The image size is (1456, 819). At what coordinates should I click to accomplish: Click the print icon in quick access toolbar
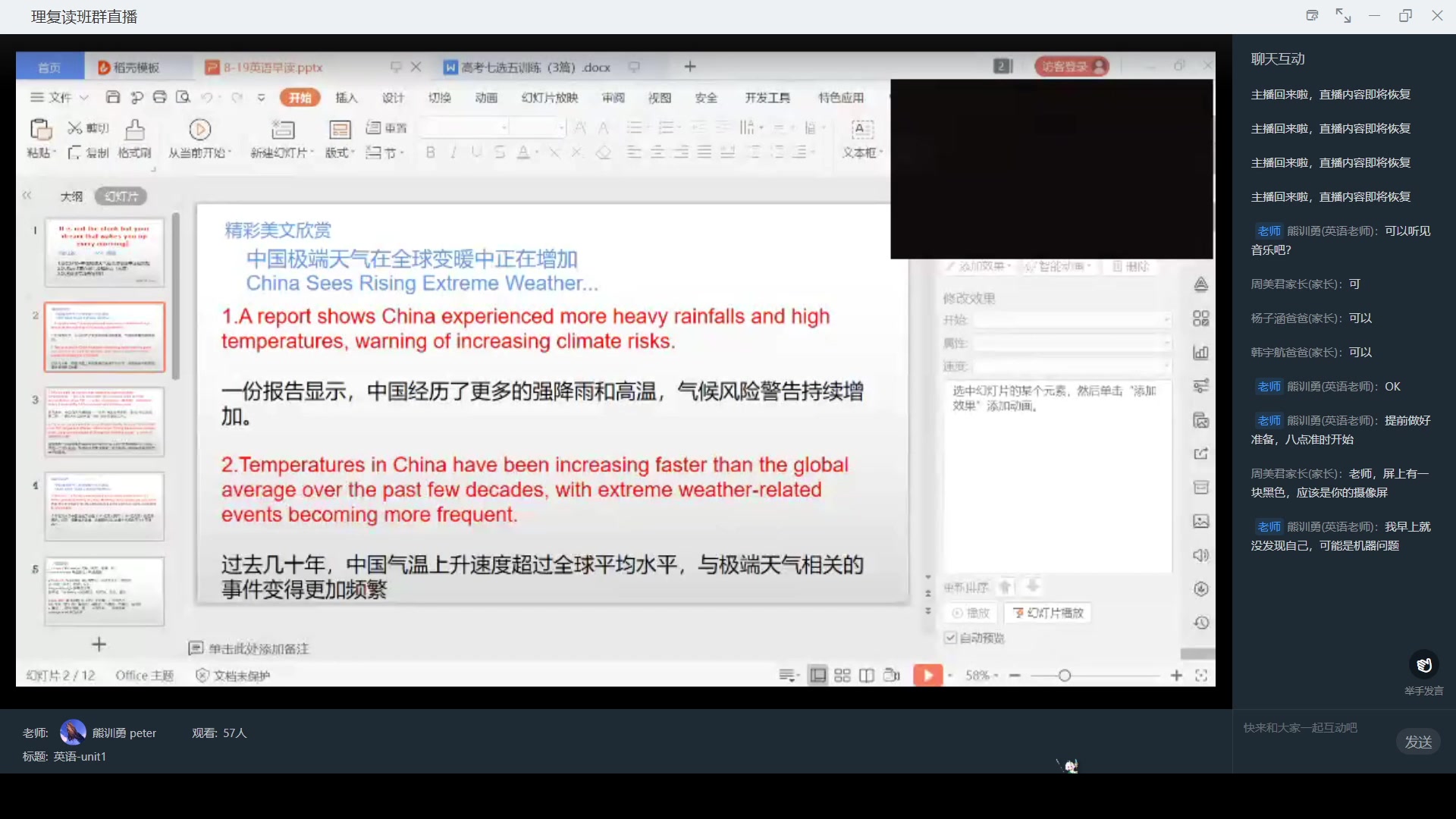coord(160,97)
